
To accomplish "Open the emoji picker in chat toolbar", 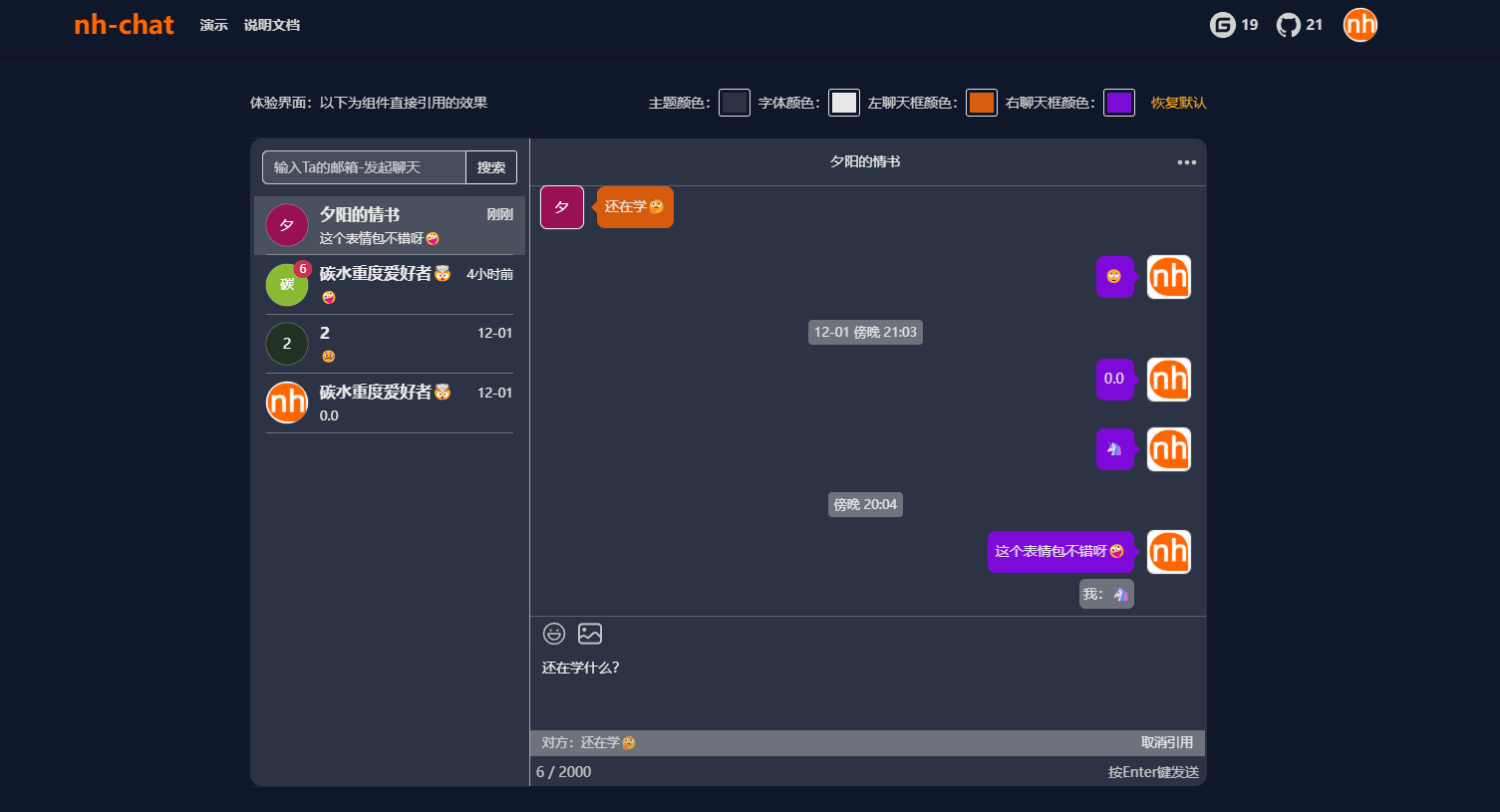I will [554, 634].
